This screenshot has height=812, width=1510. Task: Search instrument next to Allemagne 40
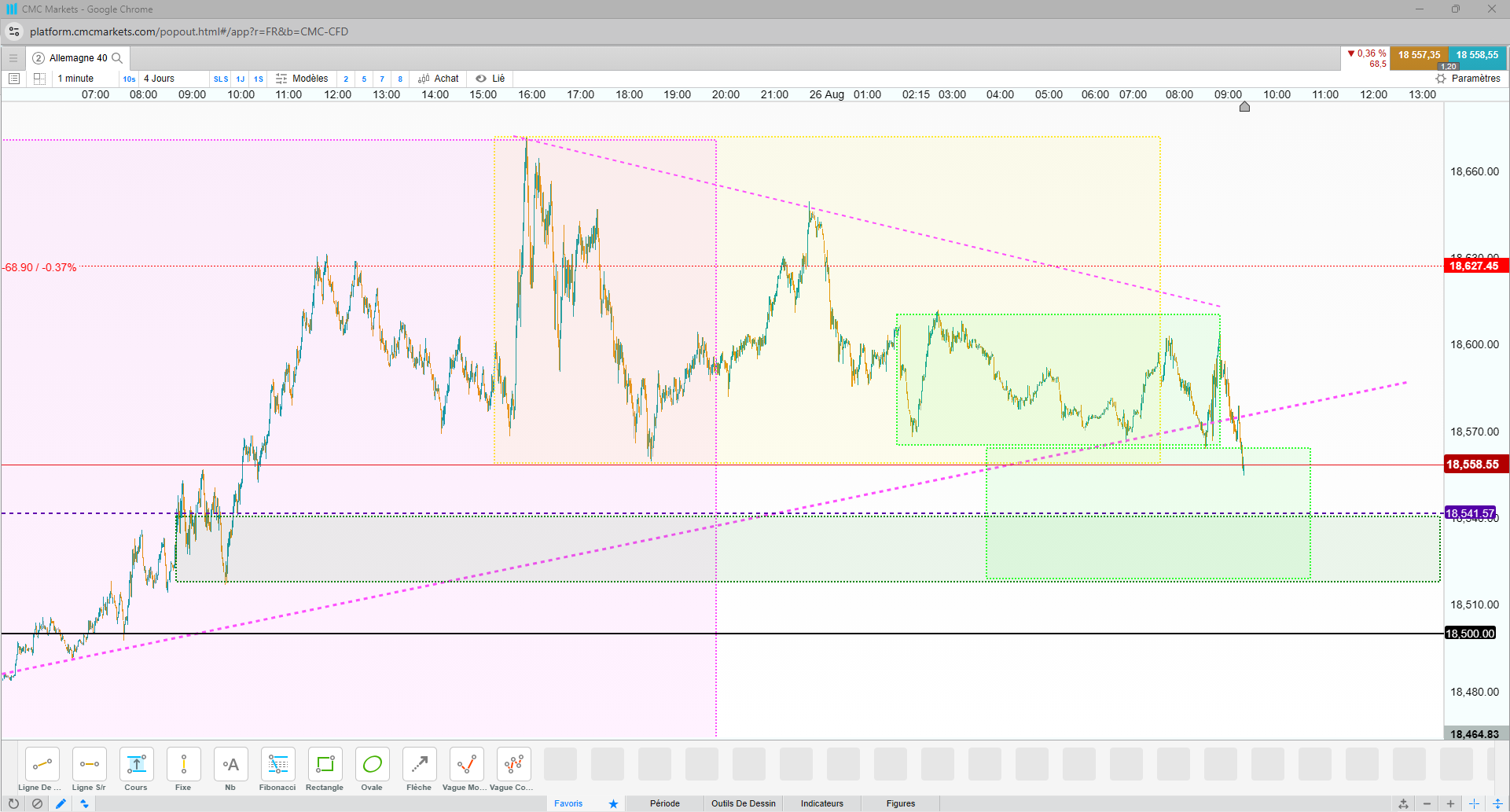point(117,58)
